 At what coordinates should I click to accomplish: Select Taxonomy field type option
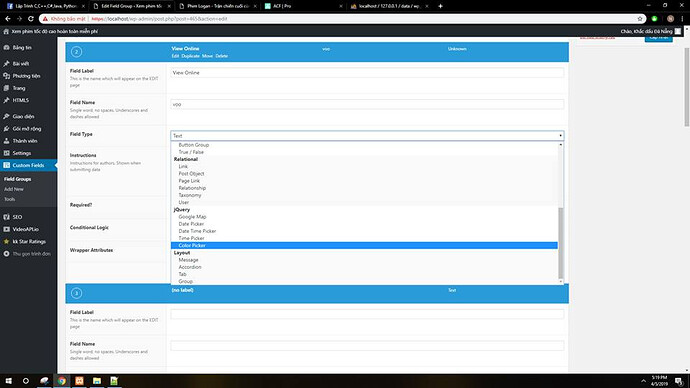pos(190,195)
